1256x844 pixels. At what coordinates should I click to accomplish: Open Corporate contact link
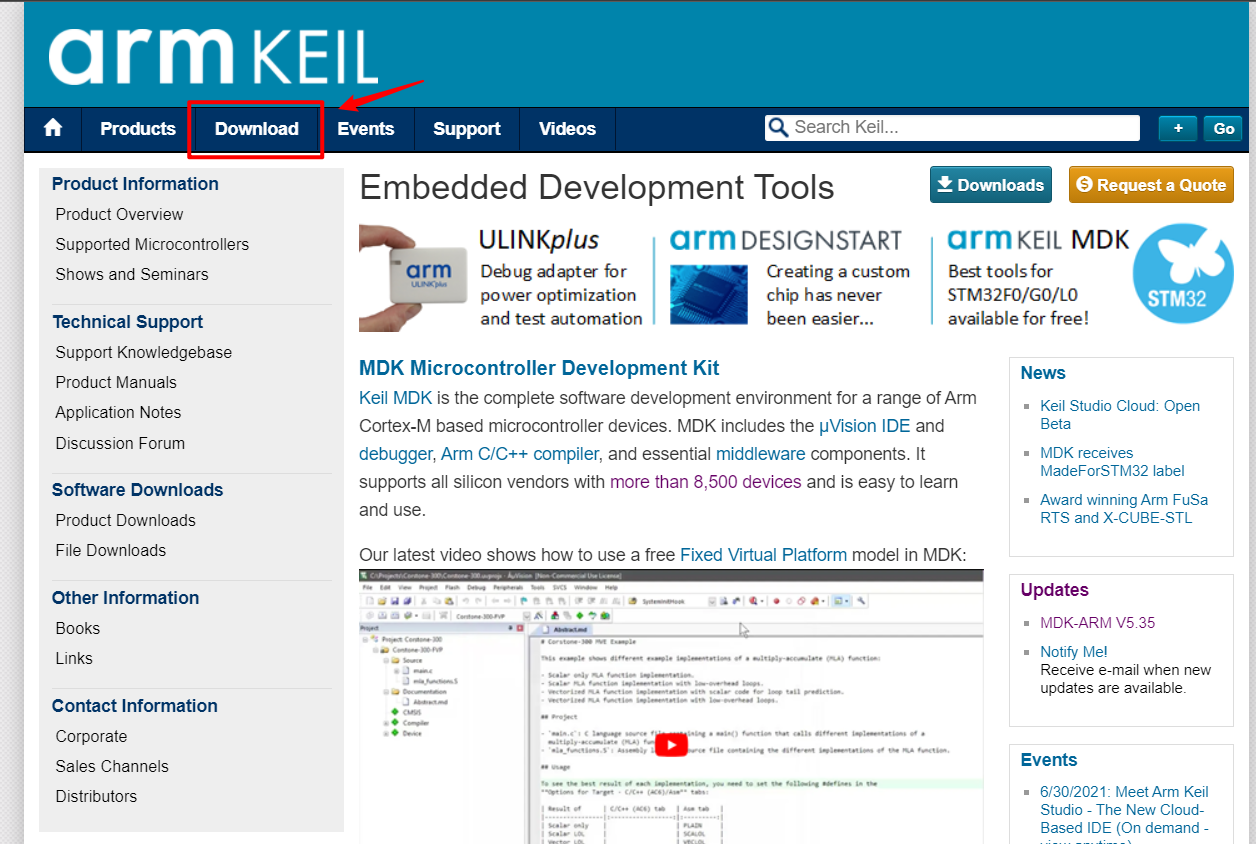pyautogui.click(x=92, y=736)
